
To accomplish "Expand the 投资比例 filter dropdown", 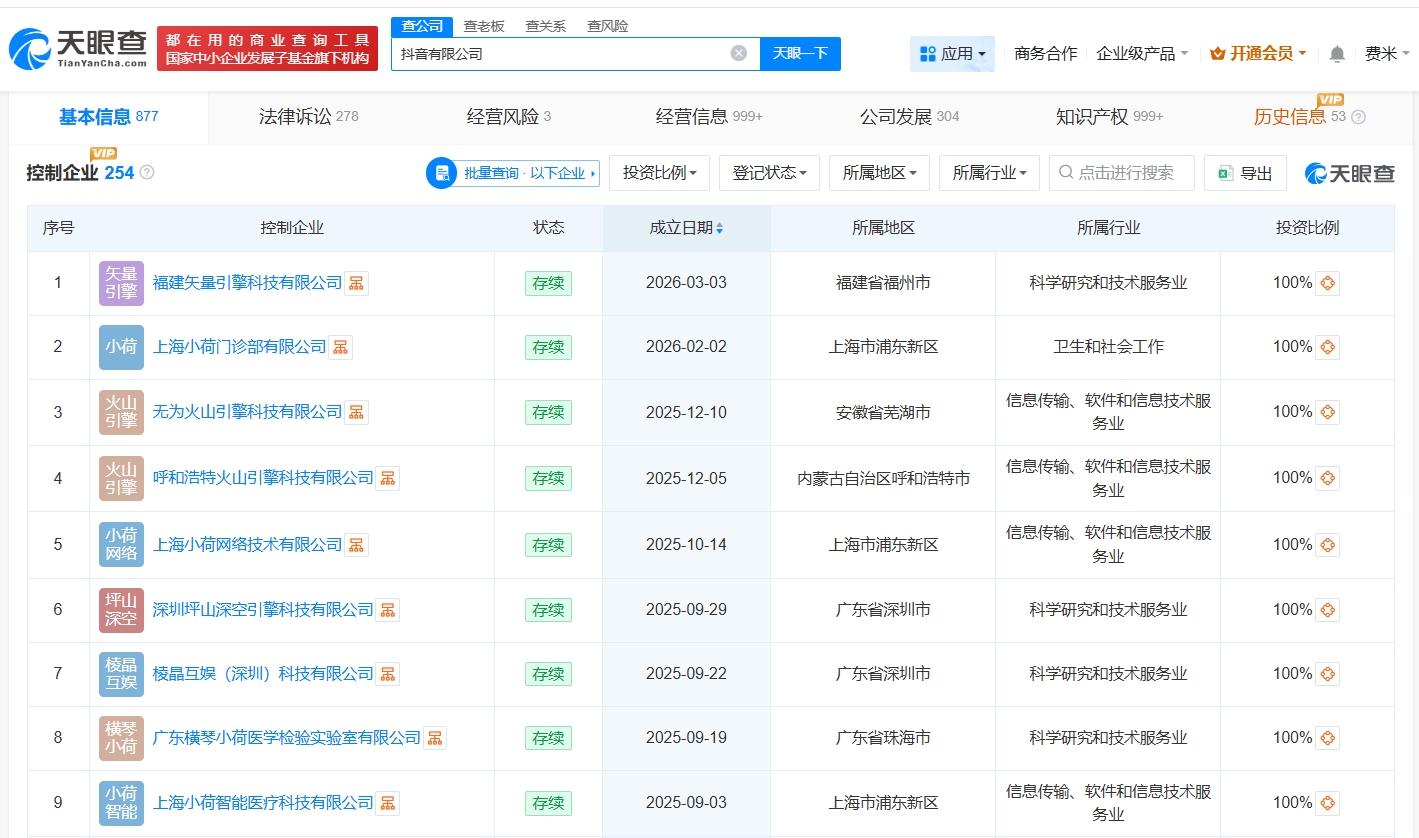I will 659,173.
